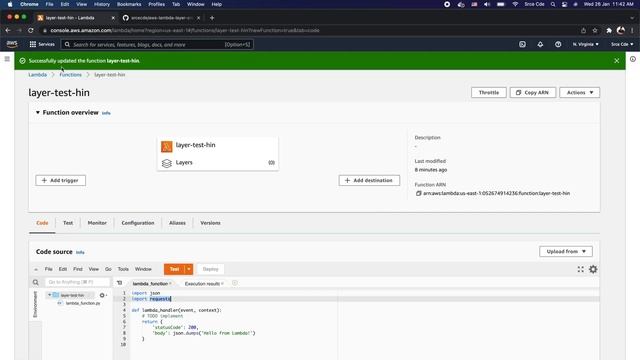The image size is (640, 360).
Task: Open the Functions breadcrumb link
Action: [x=71, y=75]
